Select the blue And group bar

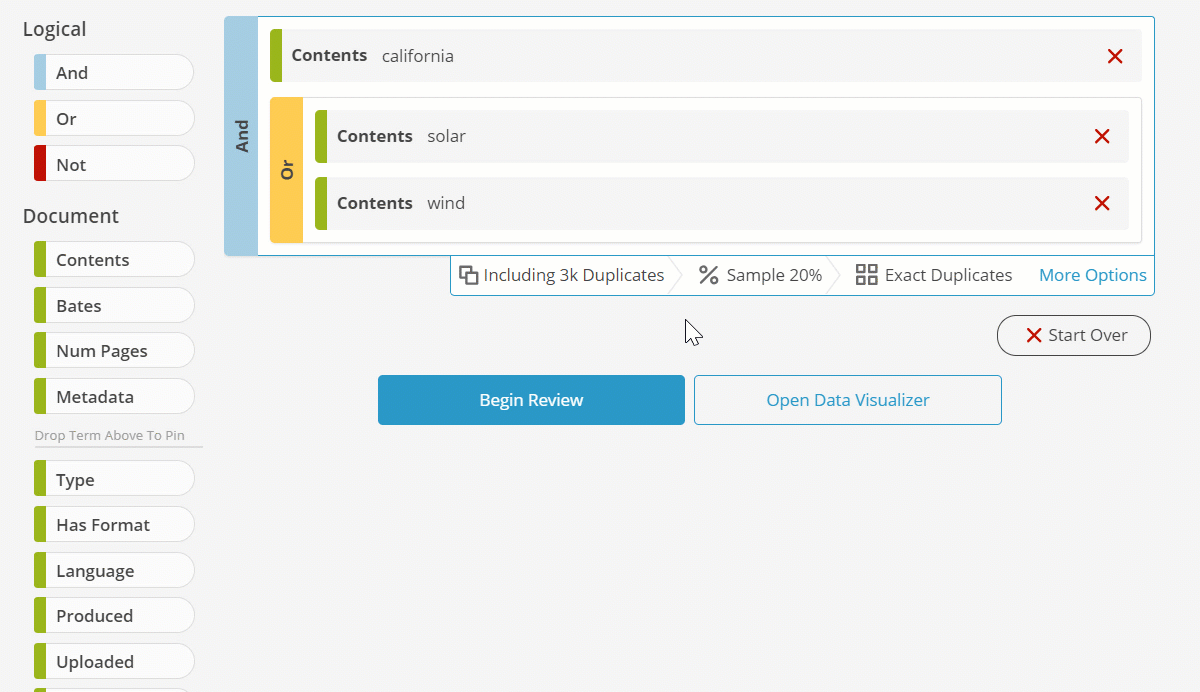click(241, 136)
